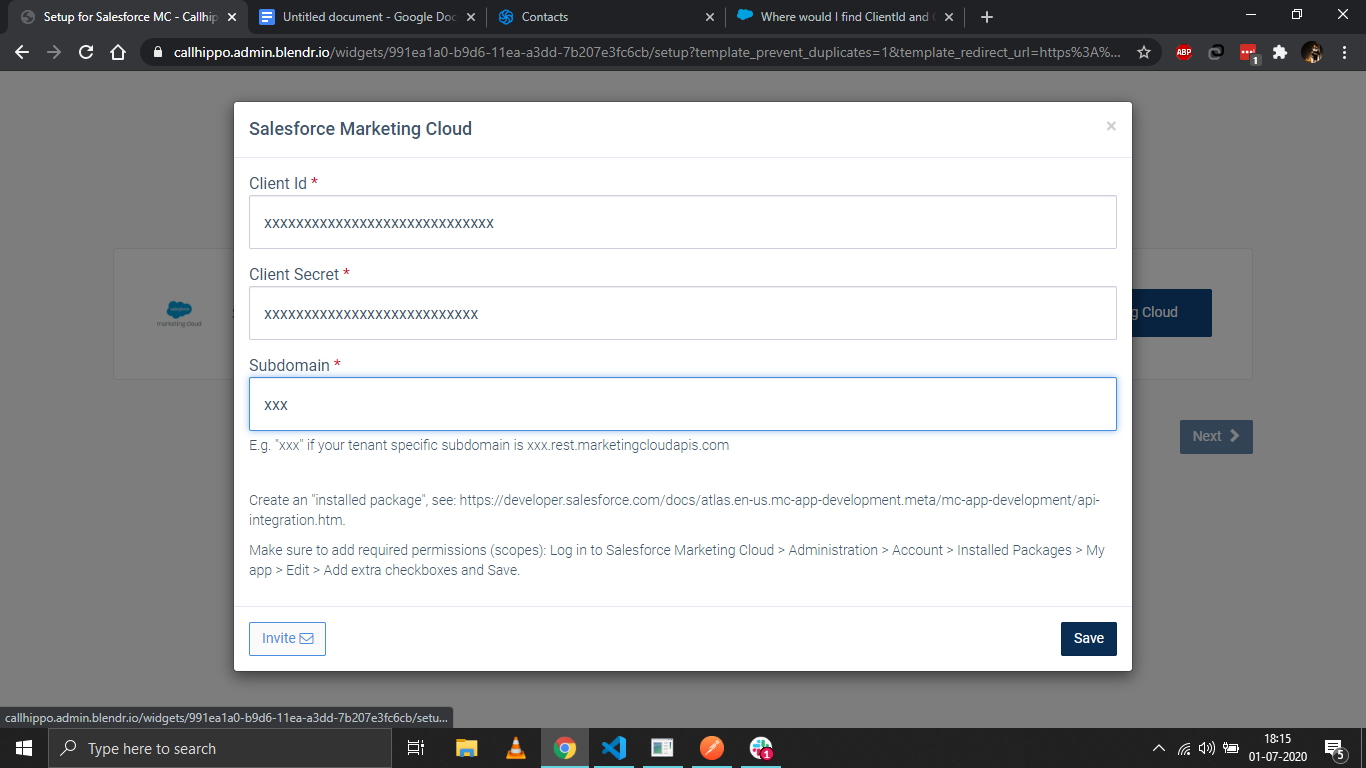
Task: Click the "Salesforce Marketing Cloud" dialog title
Action: 360,129
